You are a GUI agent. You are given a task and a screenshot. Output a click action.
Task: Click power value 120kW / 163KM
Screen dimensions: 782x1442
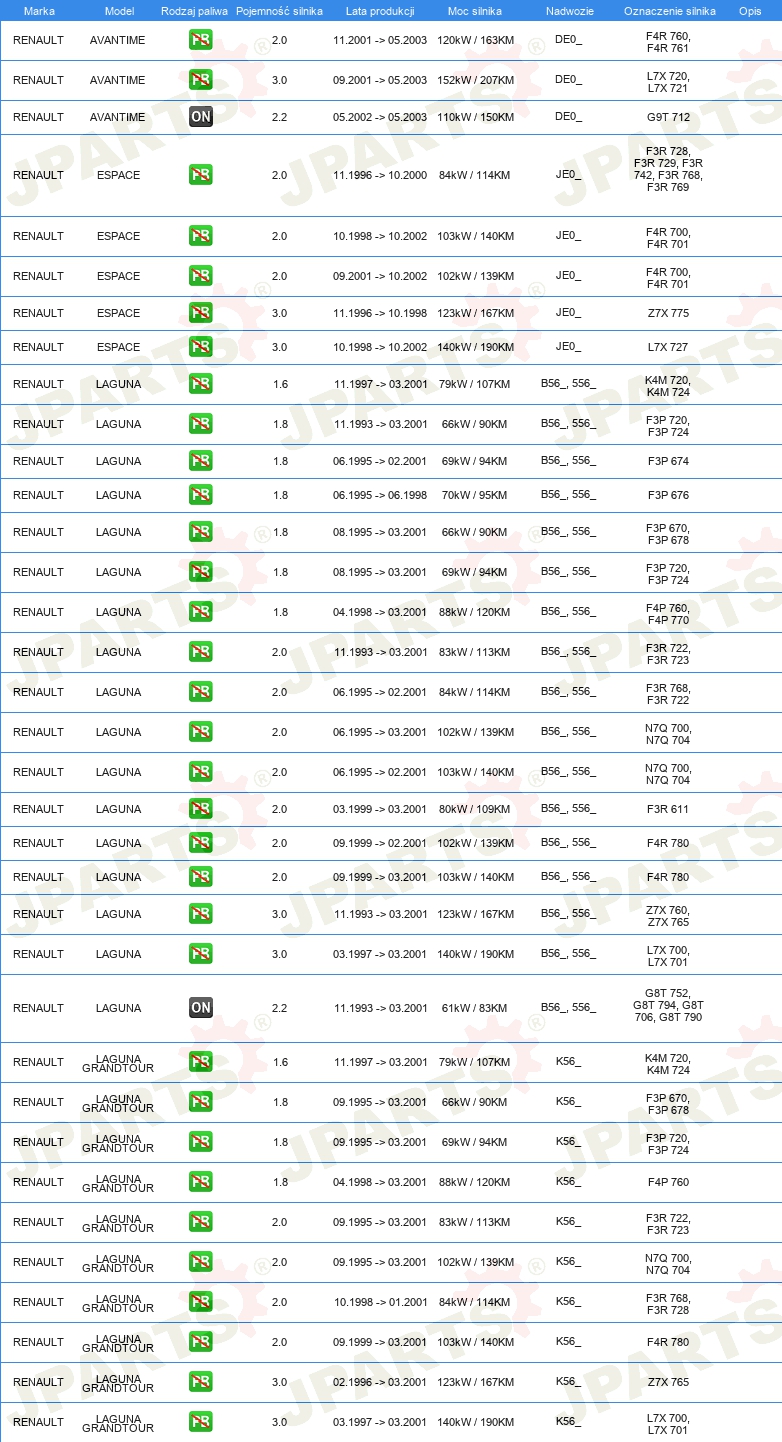475,40
